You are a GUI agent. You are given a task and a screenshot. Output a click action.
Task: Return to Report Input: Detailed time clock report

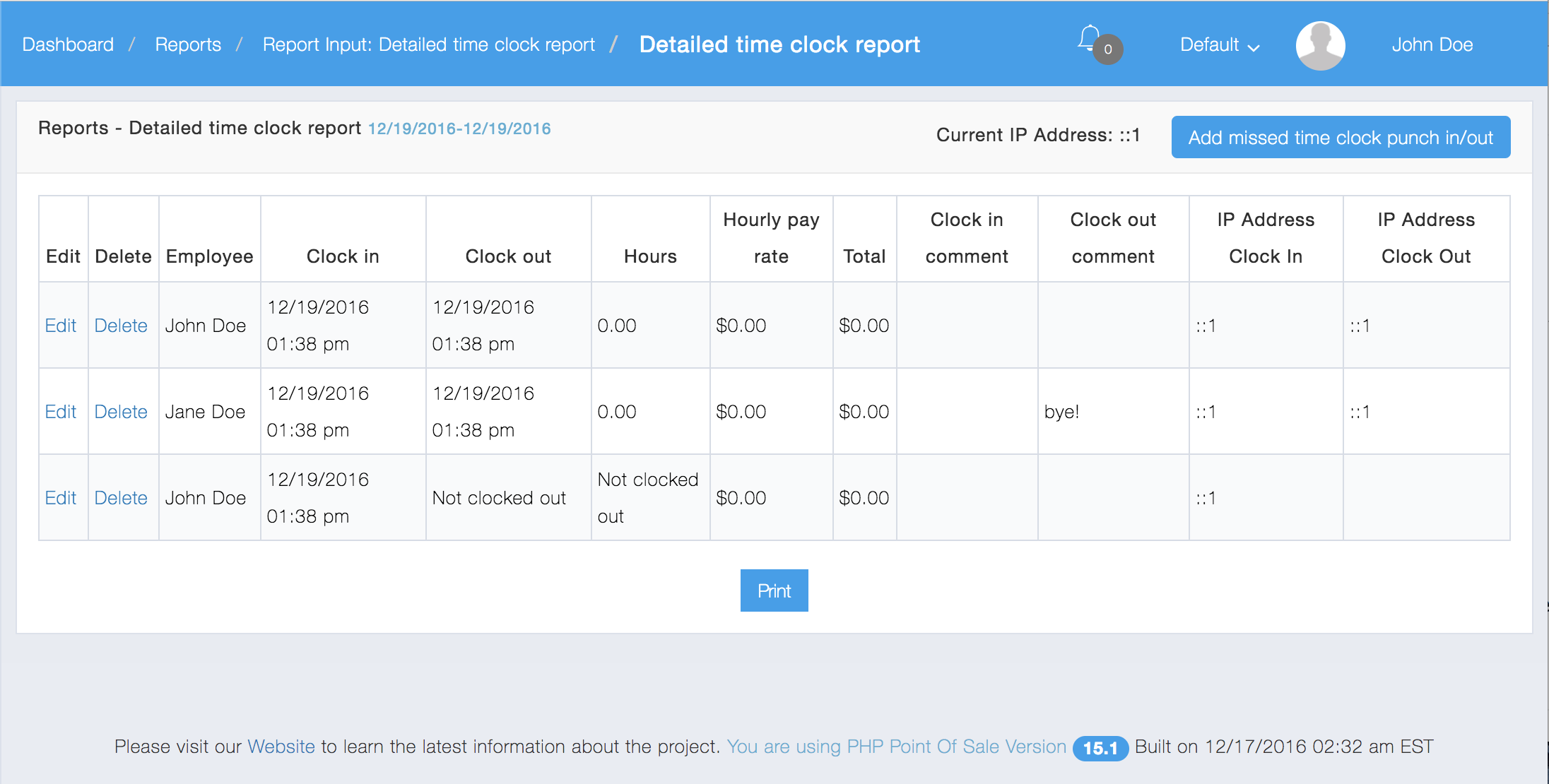[428, 44]
